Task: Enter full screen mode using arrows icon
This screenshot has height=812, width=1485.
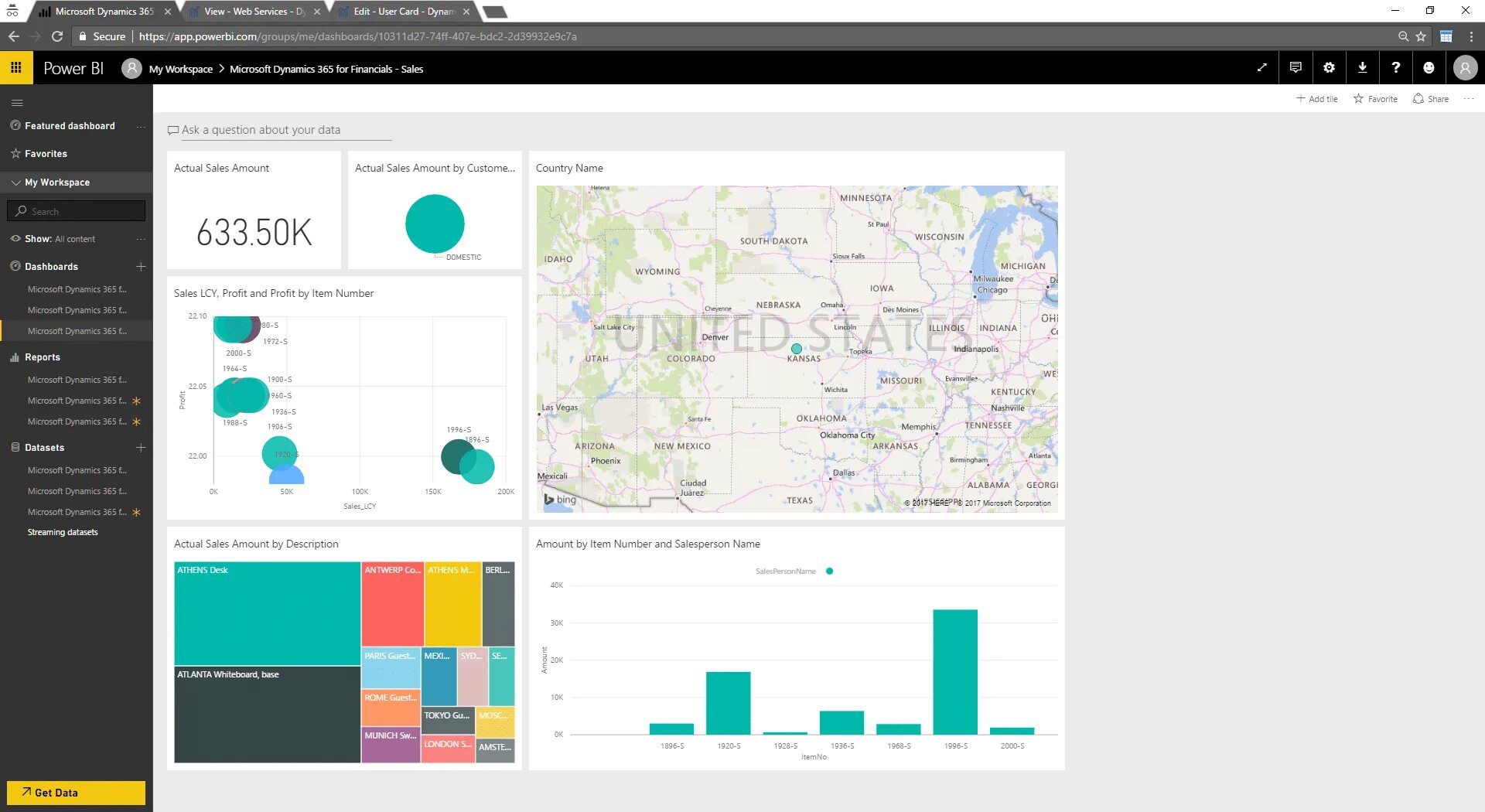Action: tap(1262, 68)
